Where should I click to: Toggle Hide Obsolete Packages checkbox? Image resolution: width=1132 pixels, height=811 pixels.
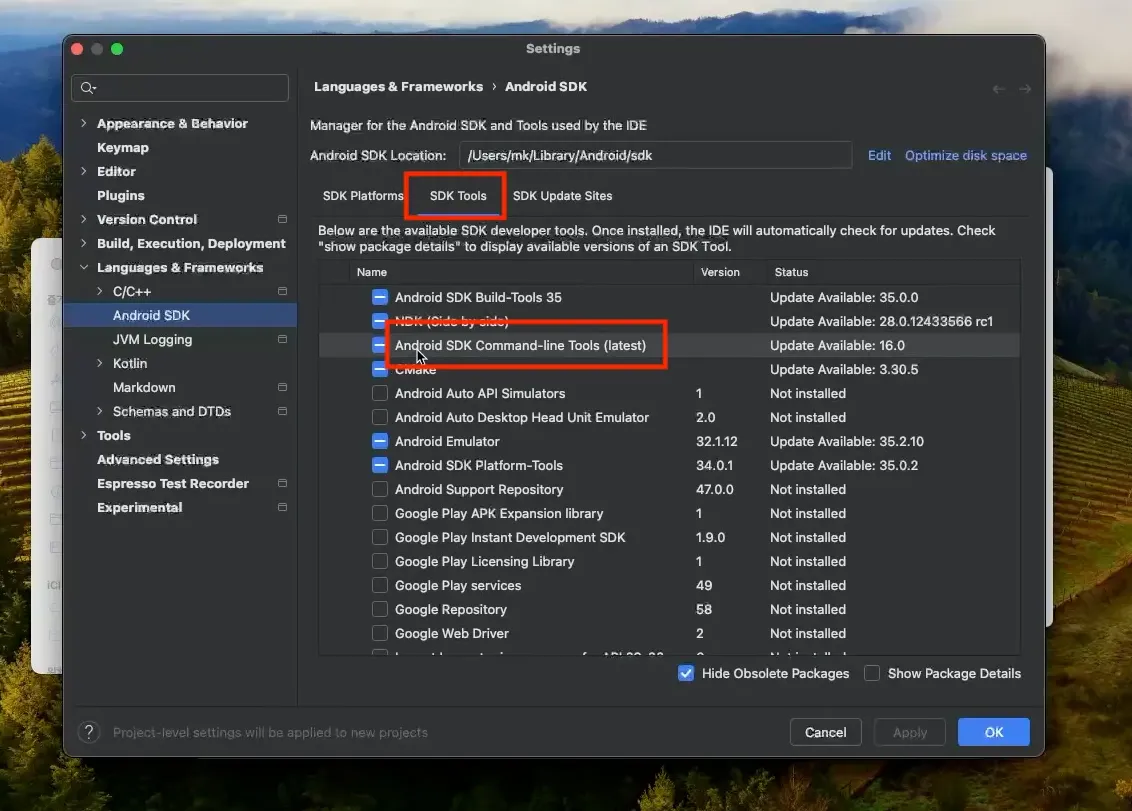686,673
